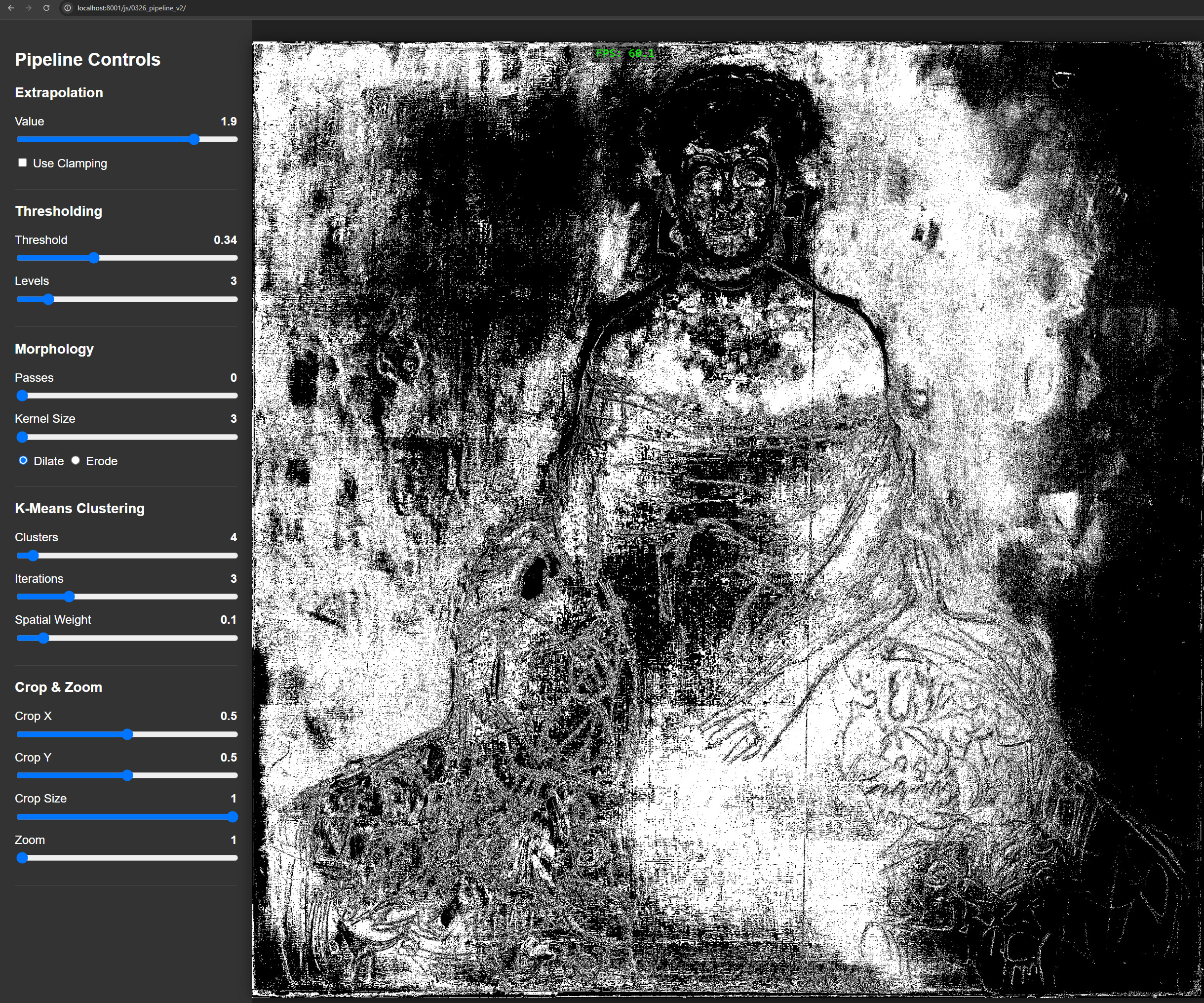This screenshot has width=1204, height=1003.
Task: Click the green FPS counter overlay
Action: pos(625,53)
